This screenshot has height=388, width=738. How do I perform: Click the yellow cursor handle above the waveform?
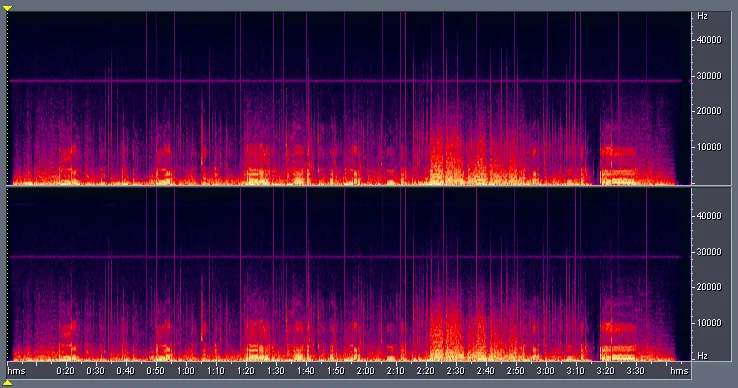click(x=8, y=8)
